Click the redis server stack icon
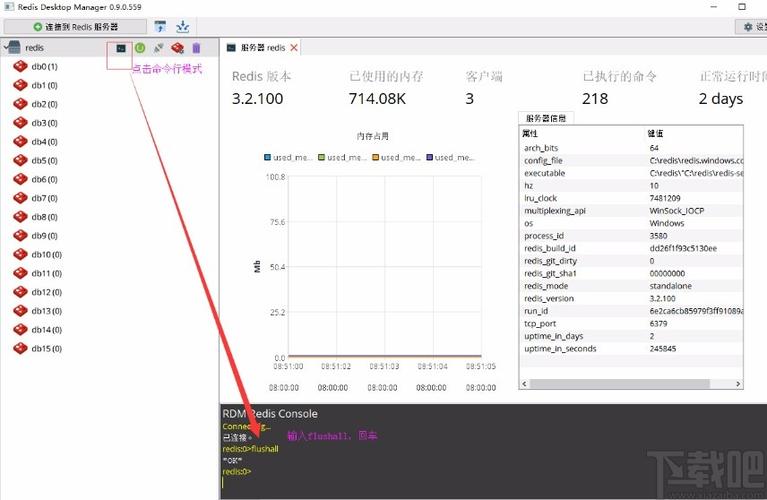The width and height of the screenshot is (767, 500). tap(15, 47)
